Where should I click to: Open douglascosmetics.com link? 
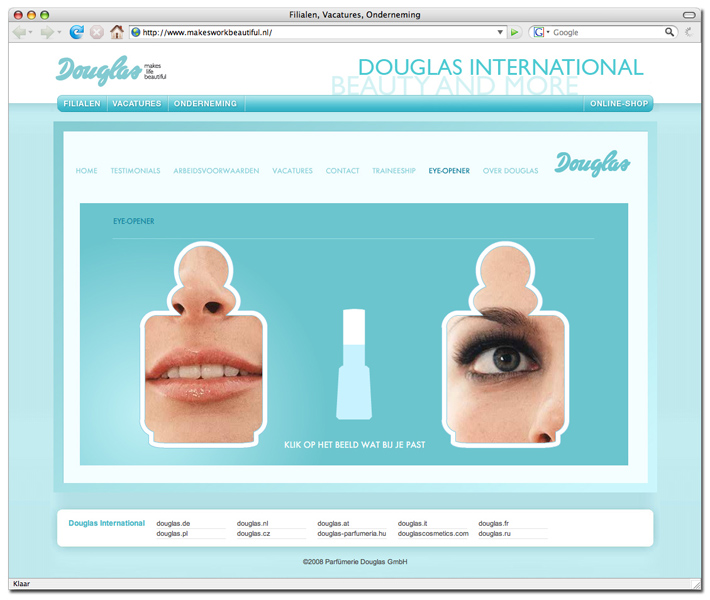(x=433, y=533)
